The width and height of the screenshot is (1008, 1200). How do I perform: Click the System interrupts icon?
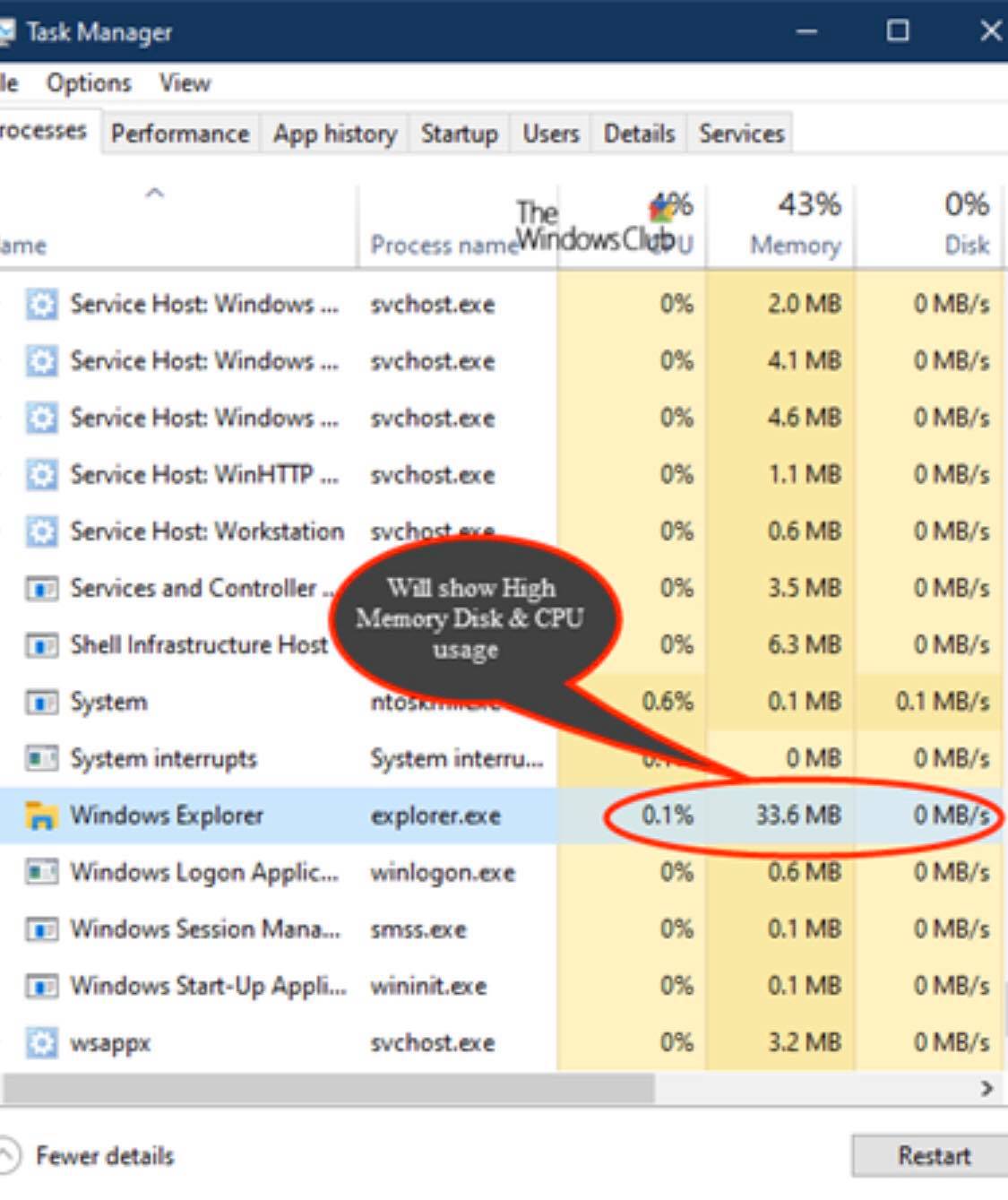(x=41, y=759)
